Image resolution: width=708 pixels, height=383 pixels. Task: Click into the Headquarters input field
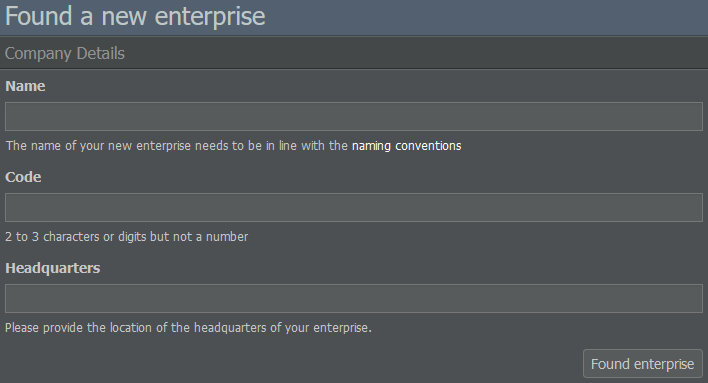[354, 298]
